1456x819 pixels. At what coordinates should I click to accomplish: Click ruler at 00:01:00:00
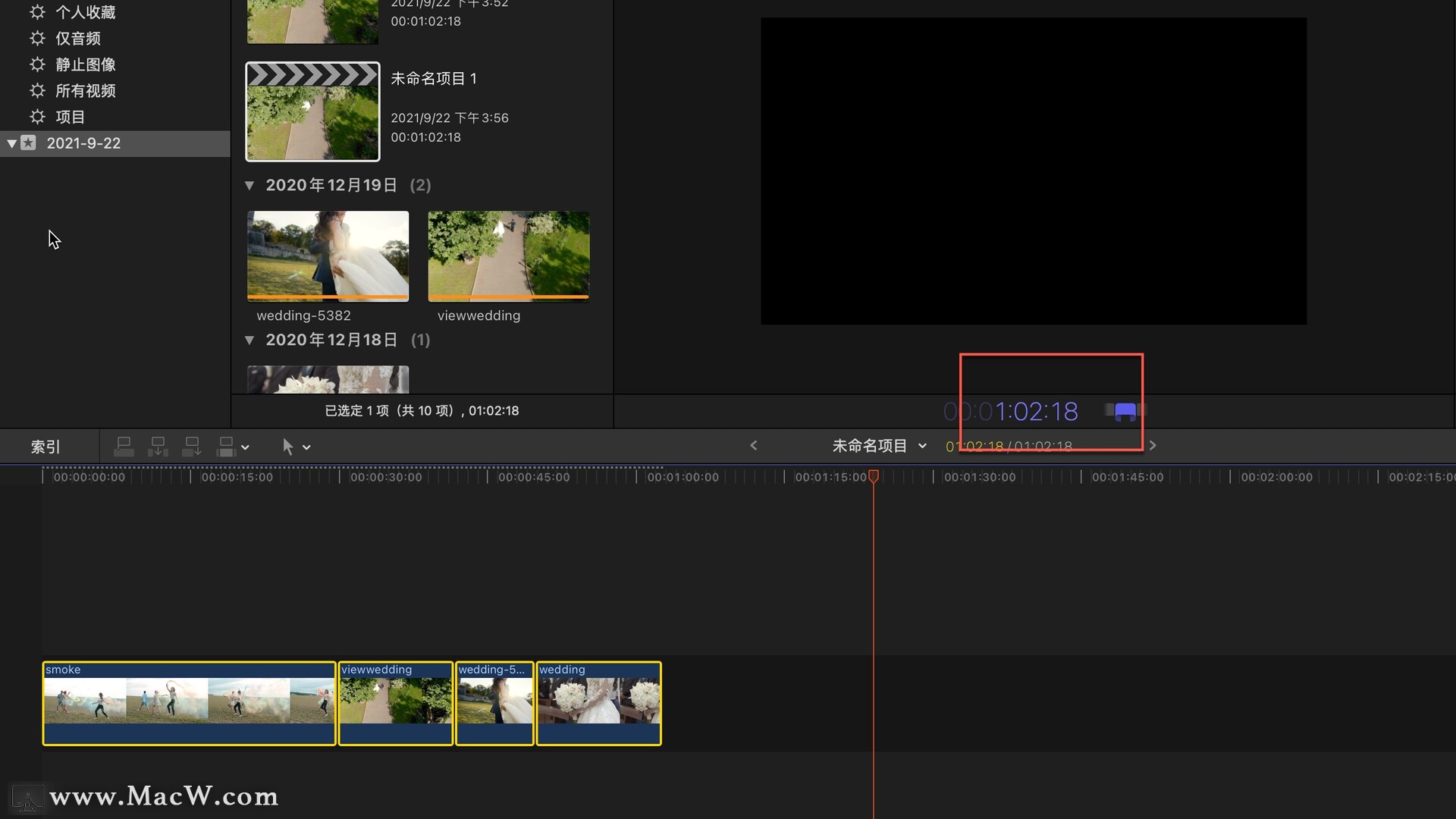coord(682,477)
